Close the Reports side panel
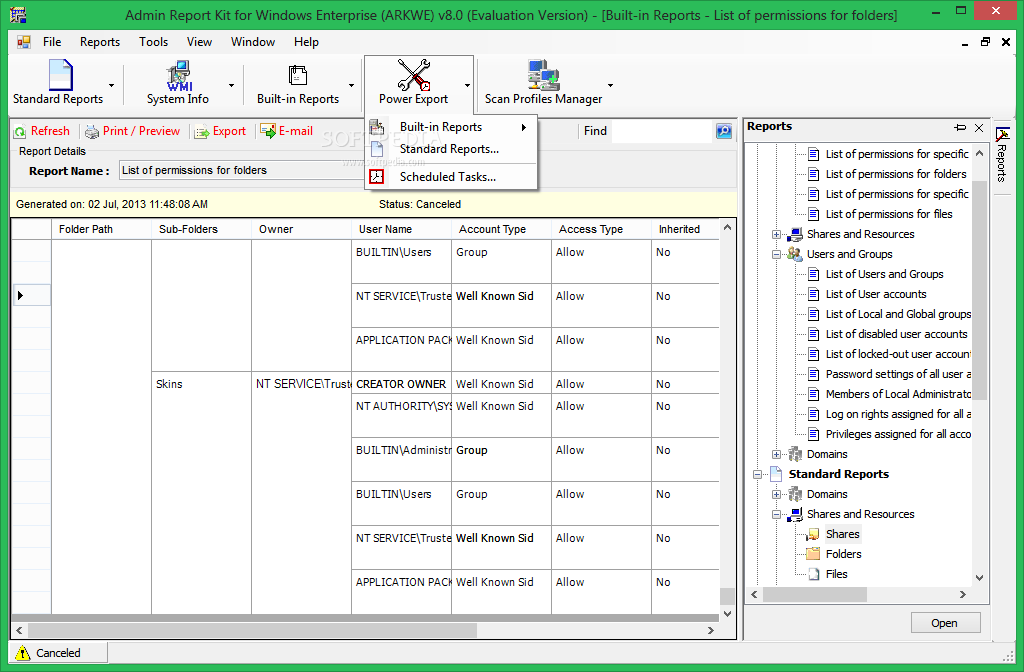 979,128
